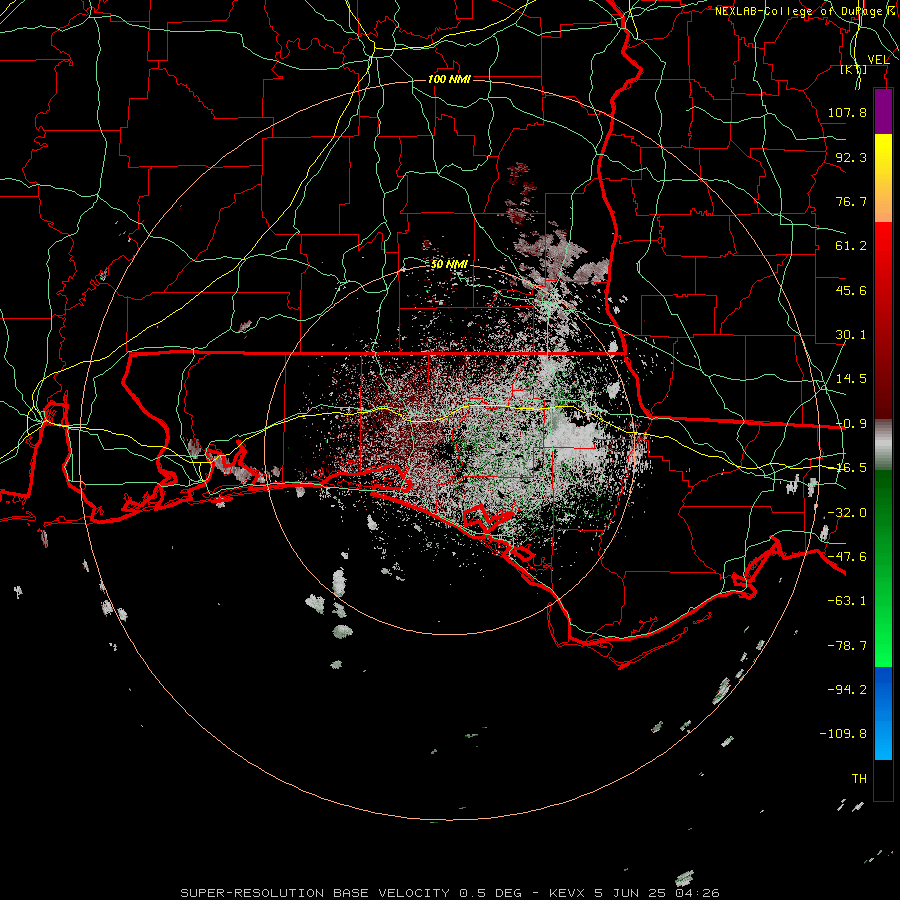Select the 45.6 value on velocity scale
The height and width of the screenshot is (900, 900).
click(851, 290)
